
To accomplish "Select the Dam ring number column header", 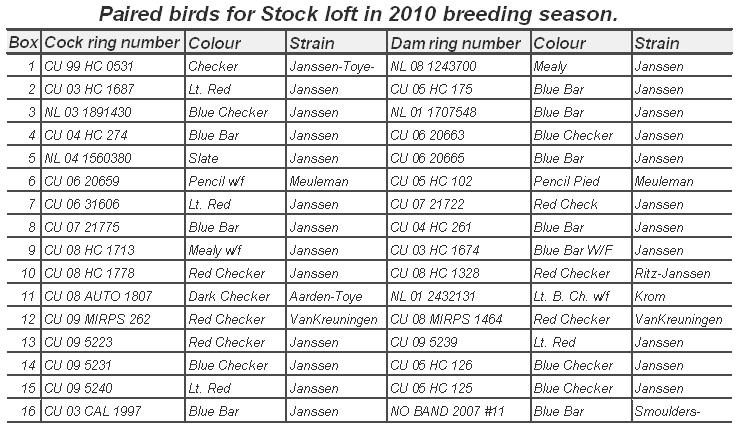I will click(458, 43).
